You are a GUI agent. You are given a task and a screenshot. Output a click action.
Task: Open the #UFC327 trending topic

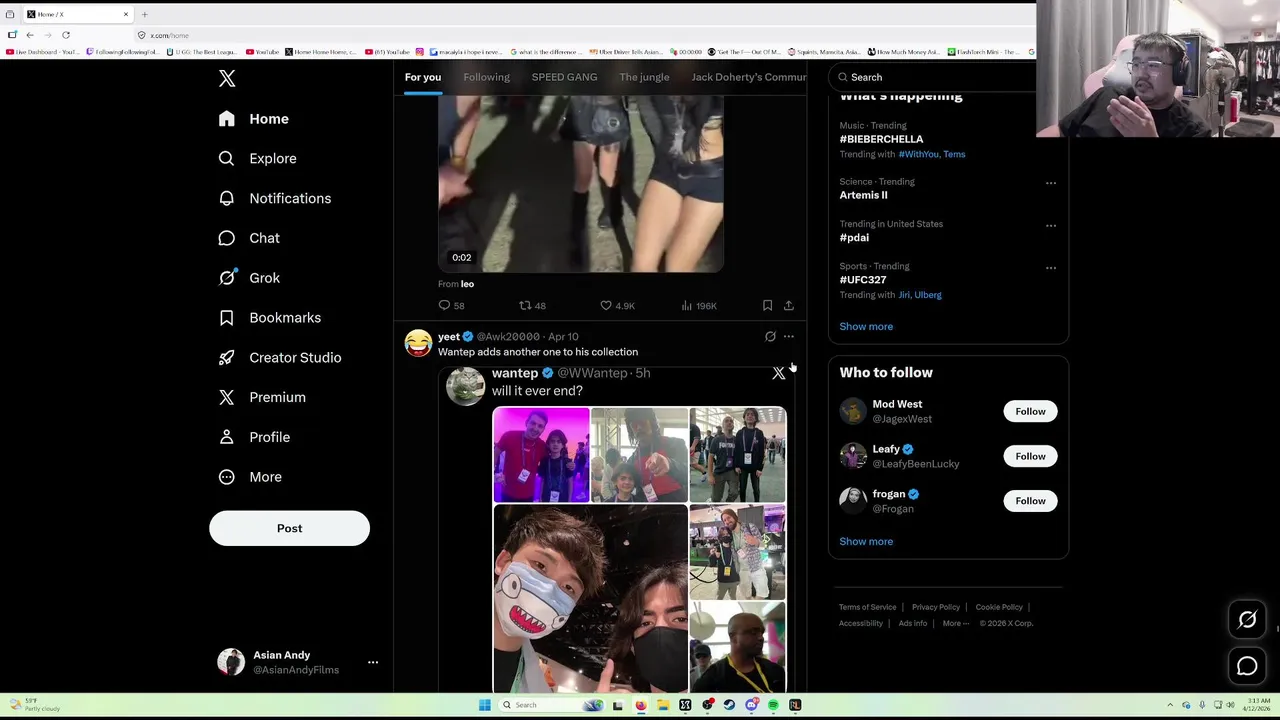[x=863, y=280]
